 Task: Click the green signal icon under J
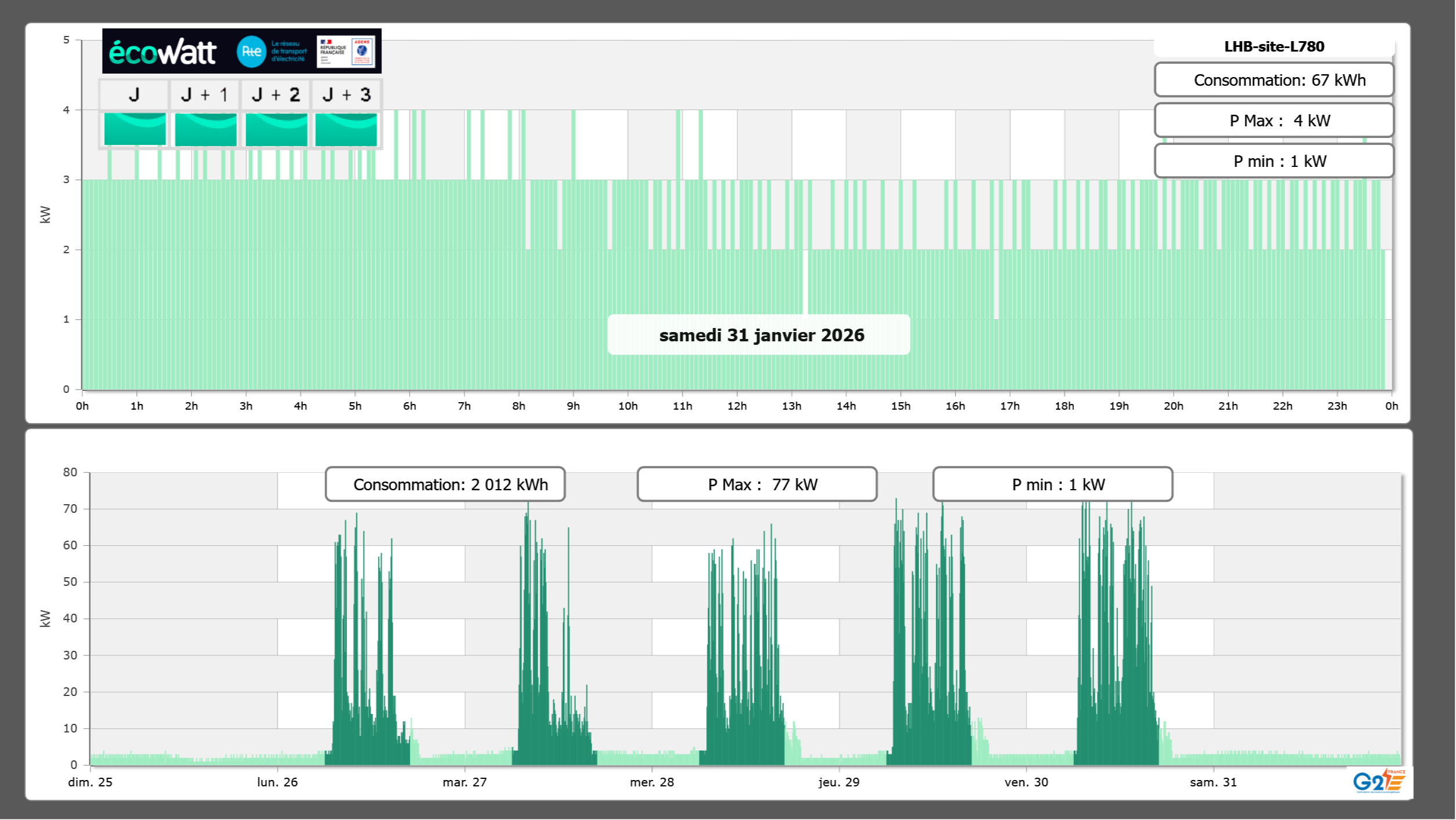coord(135,129)
